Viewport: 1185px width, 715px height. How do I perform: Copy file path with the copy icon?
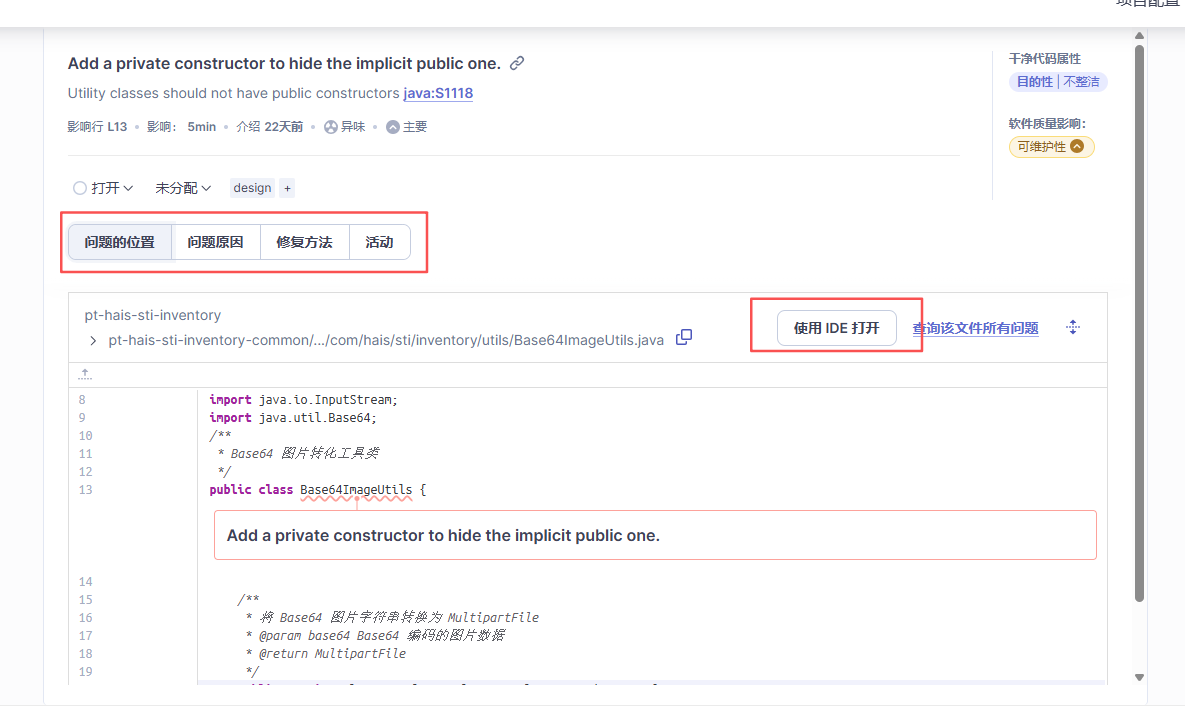click(684, 337)
